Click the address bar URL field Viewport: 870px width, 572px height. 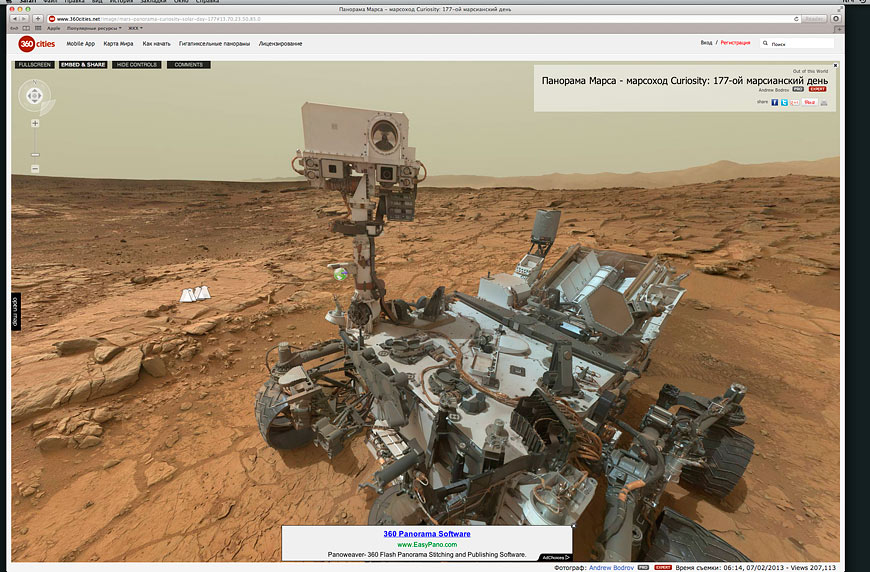click(x=422, y=19)
